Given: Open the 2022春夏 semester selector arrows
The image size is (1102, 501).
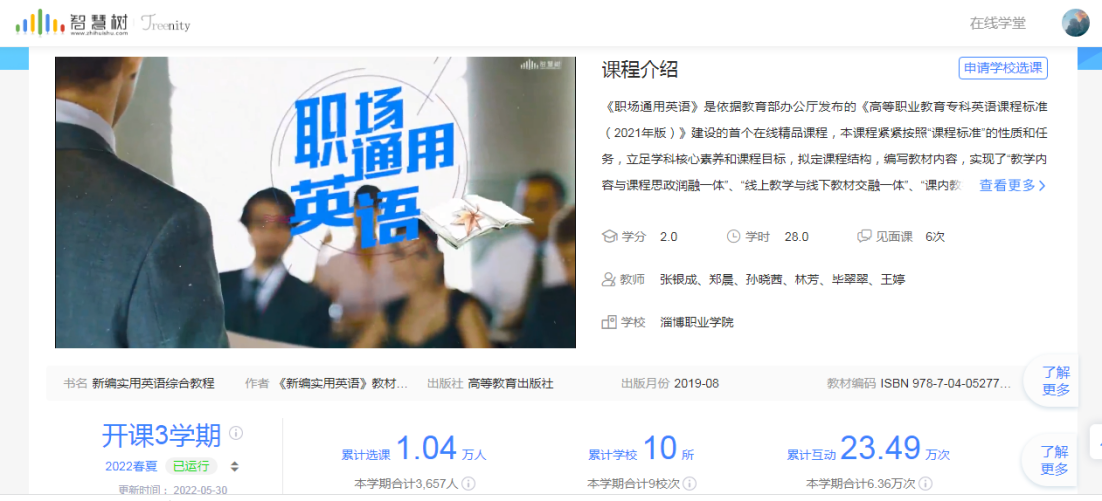Looking at the screenshot, I should pos(235,467).
